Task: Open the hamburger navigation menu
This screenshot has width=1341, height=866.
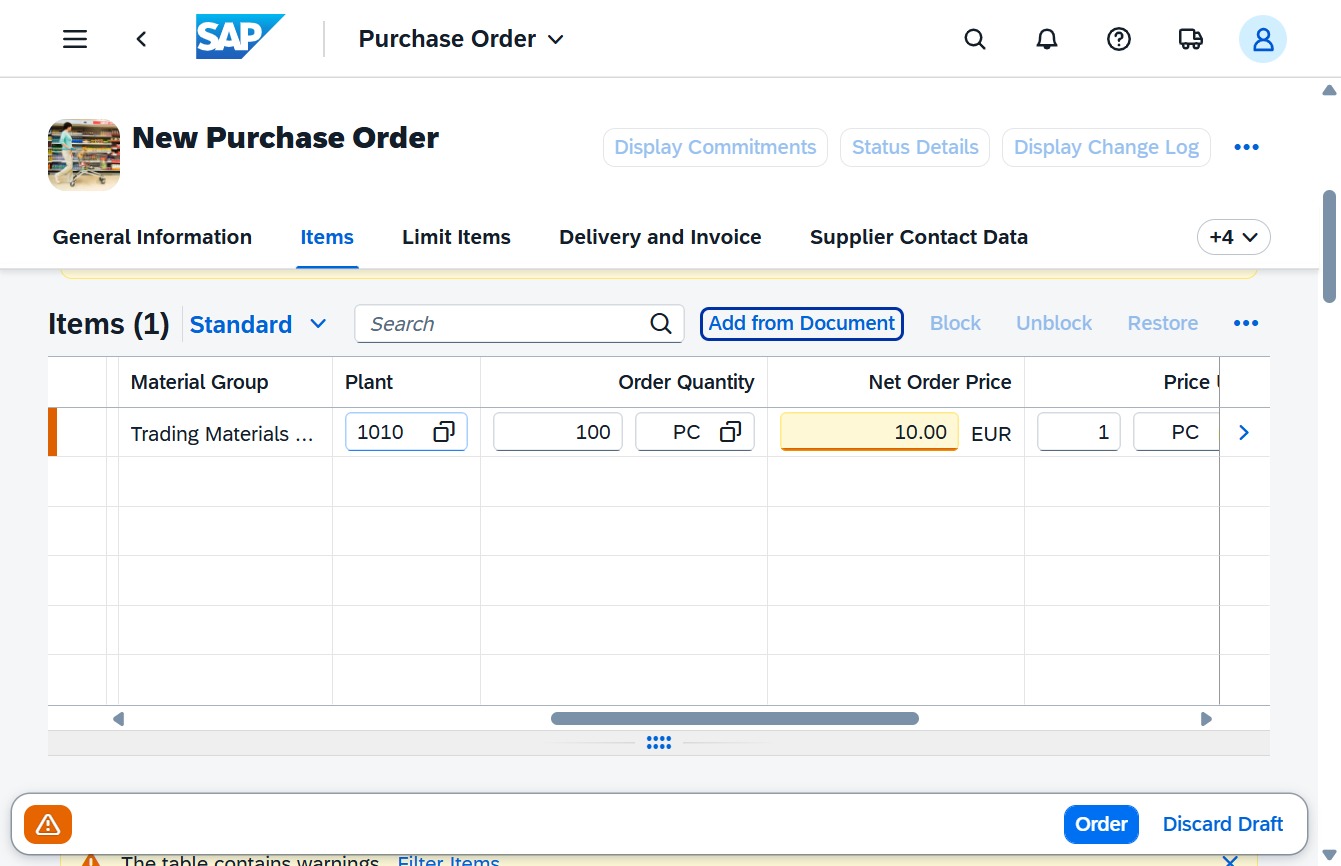Action: pyautogui.click(x=75, y=39)
